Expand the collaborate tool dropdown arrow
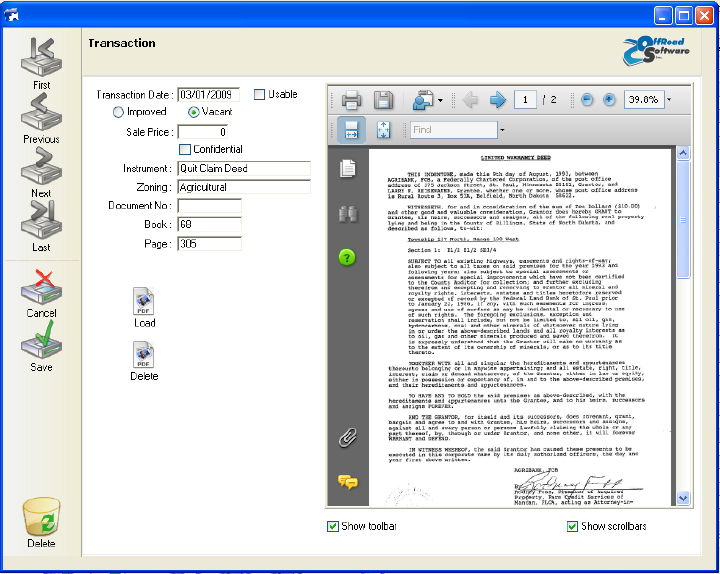 pos(440,100)
